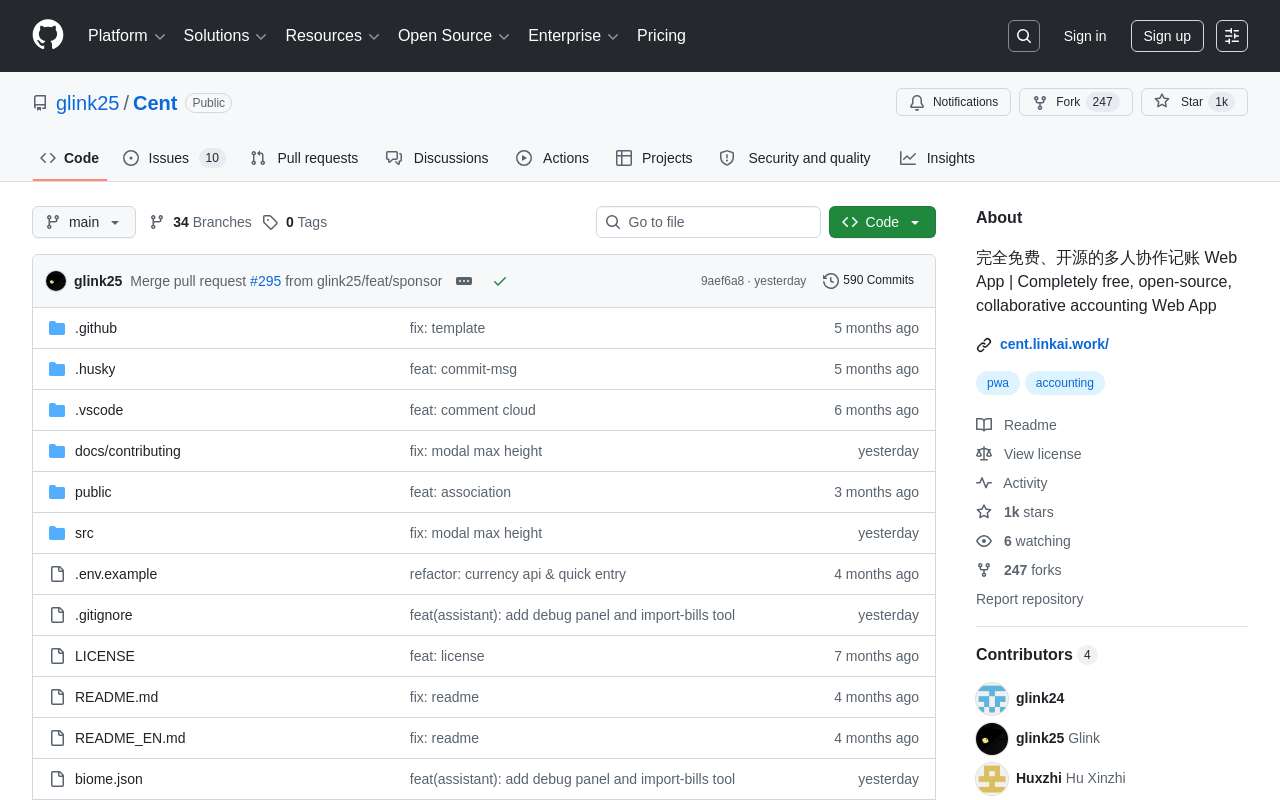This screenshot has height=800, width=1280.
Task: Click the public folder icon
Action: coord(57,492)
